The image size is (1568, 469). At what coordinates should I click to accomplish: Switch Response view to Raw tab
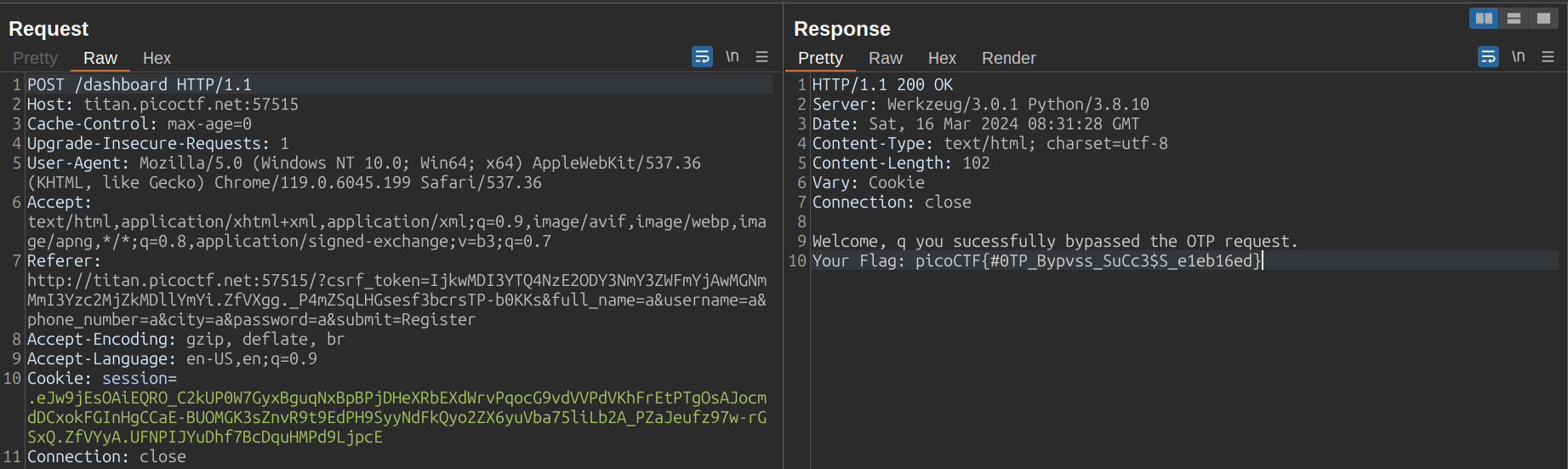tap(886, 58)
